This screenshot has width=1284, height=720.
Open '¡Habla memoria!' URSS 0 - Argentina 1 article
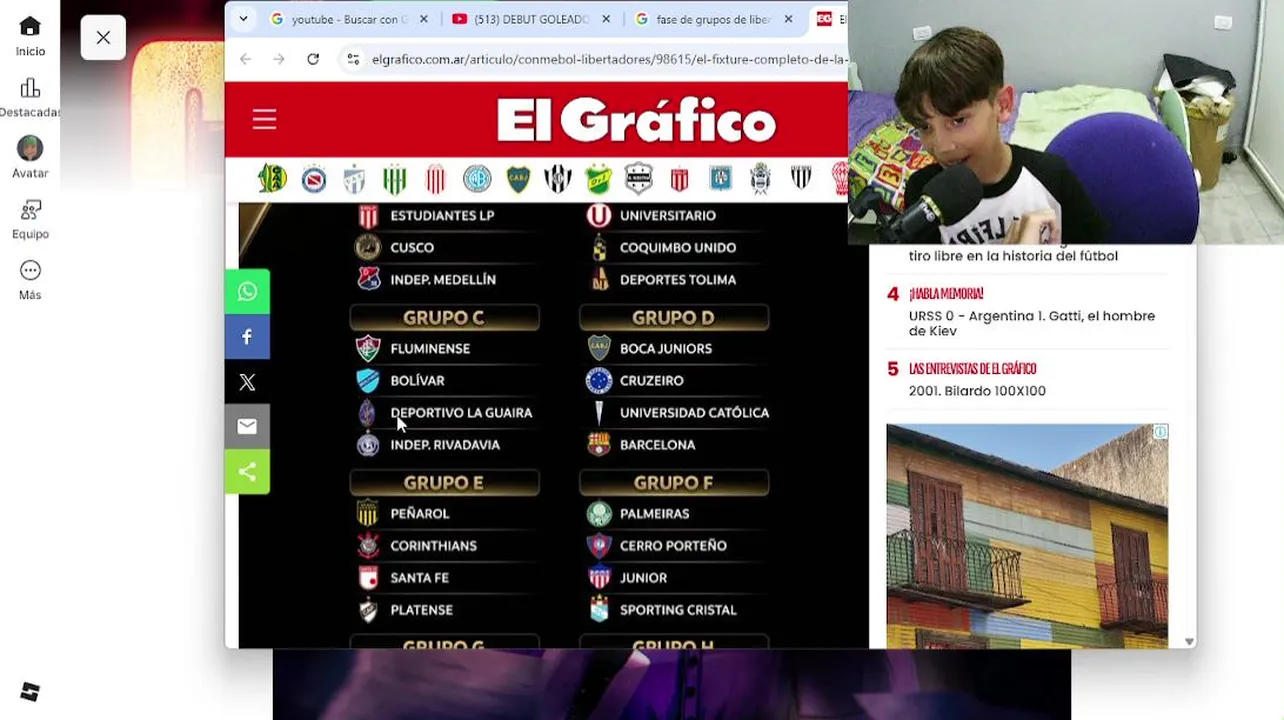pos(1031,323)
